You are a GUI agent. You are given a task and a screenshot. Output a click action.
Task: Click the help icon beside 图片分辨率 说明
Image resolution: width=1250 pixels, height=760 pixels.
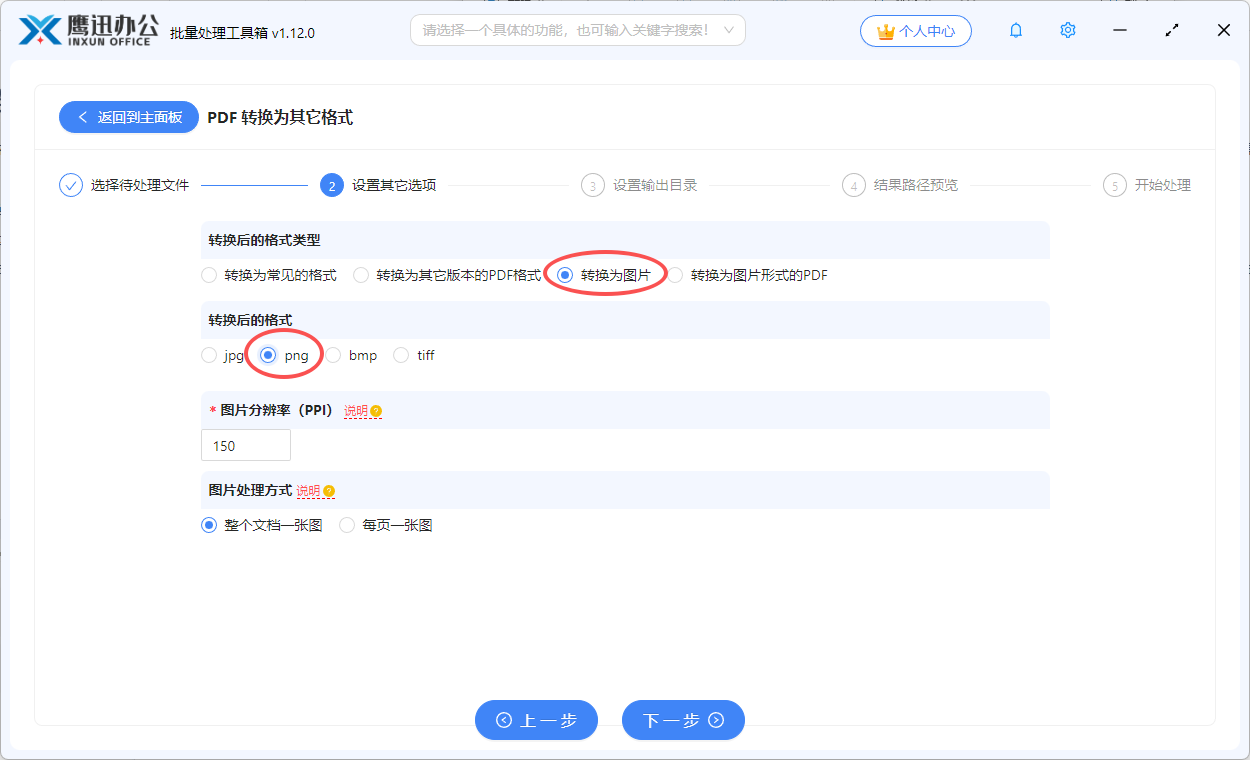pyautogui.click(x=376, y=411)
